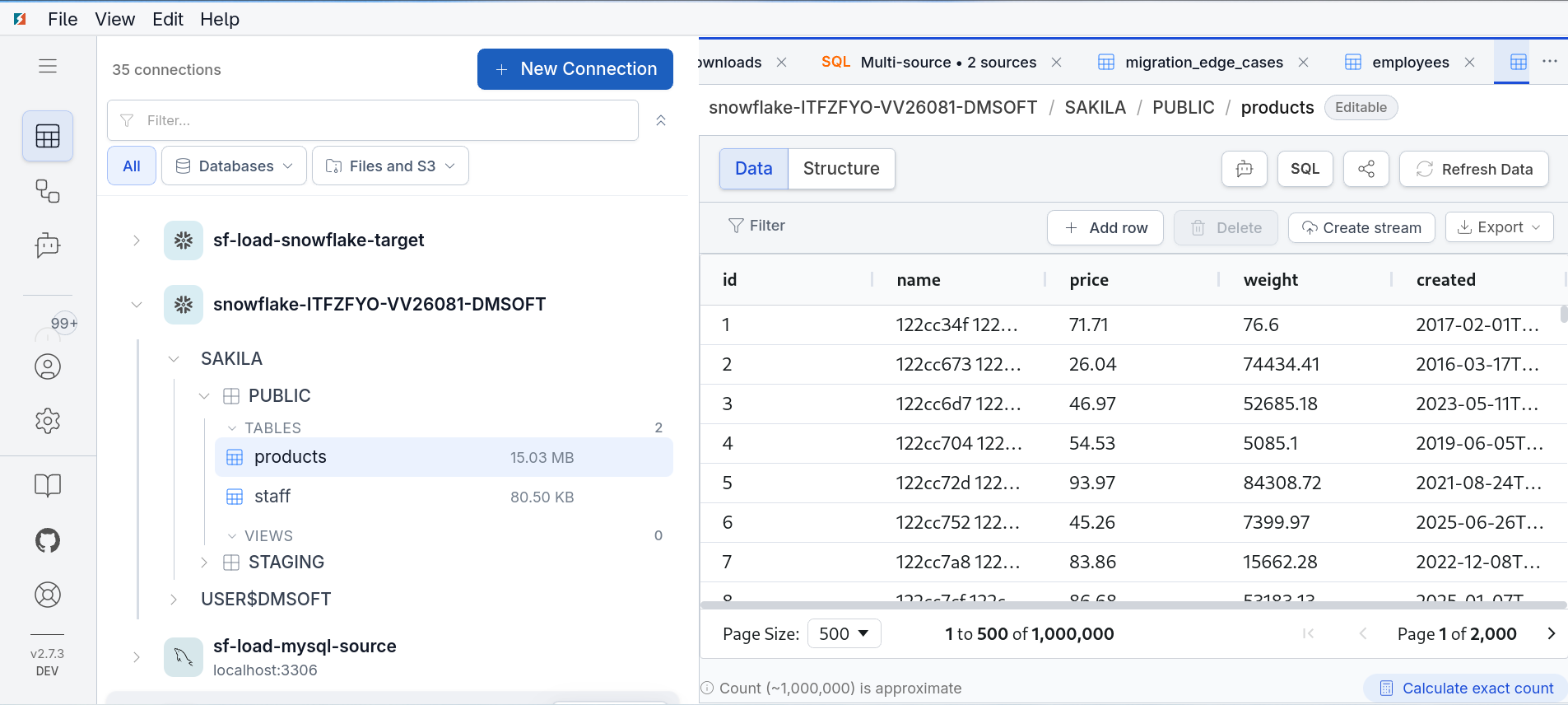This screenshot has height=705, width=1568.
Task: Open the AI assistant button beside SQL
Action: pyautogui.click(x=1244, y=169)
